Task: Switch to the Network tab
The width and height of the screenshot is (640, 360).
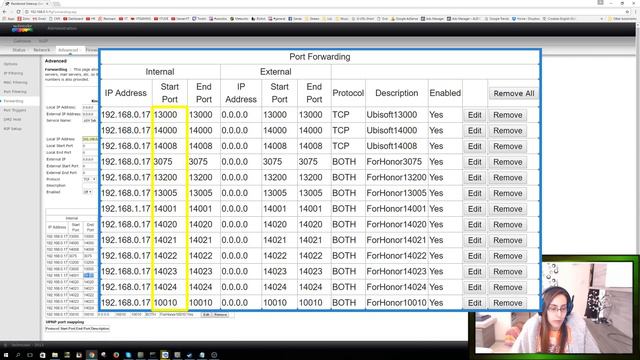Action: [42, 50]
